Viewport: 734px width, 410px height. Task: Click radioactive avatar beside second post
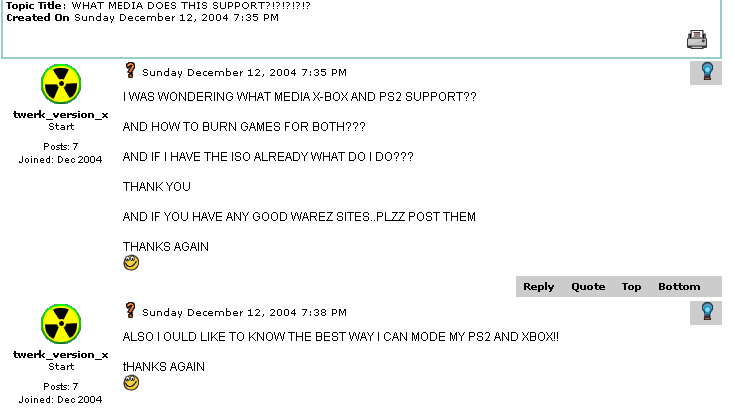(61, 324)
